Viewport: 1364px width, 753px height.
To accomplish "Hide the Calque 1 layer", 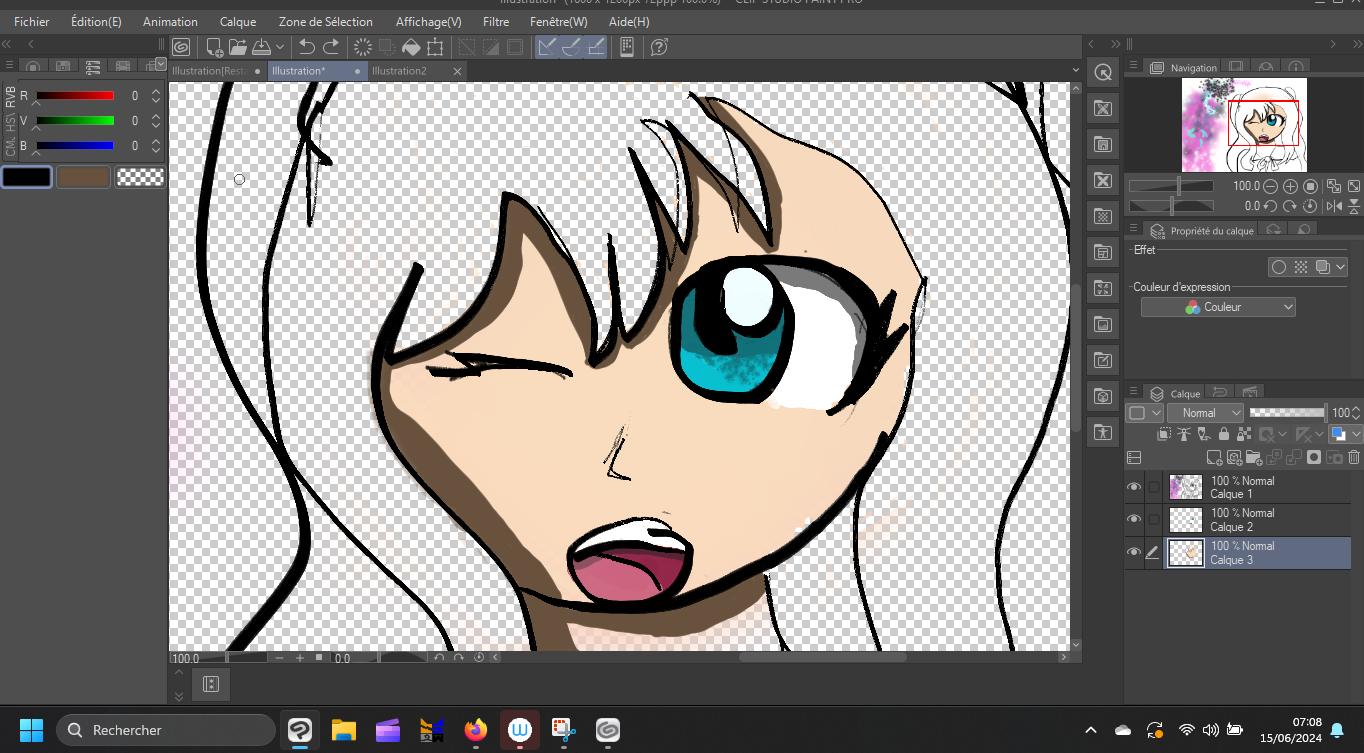I will (x=1133, y=487).
